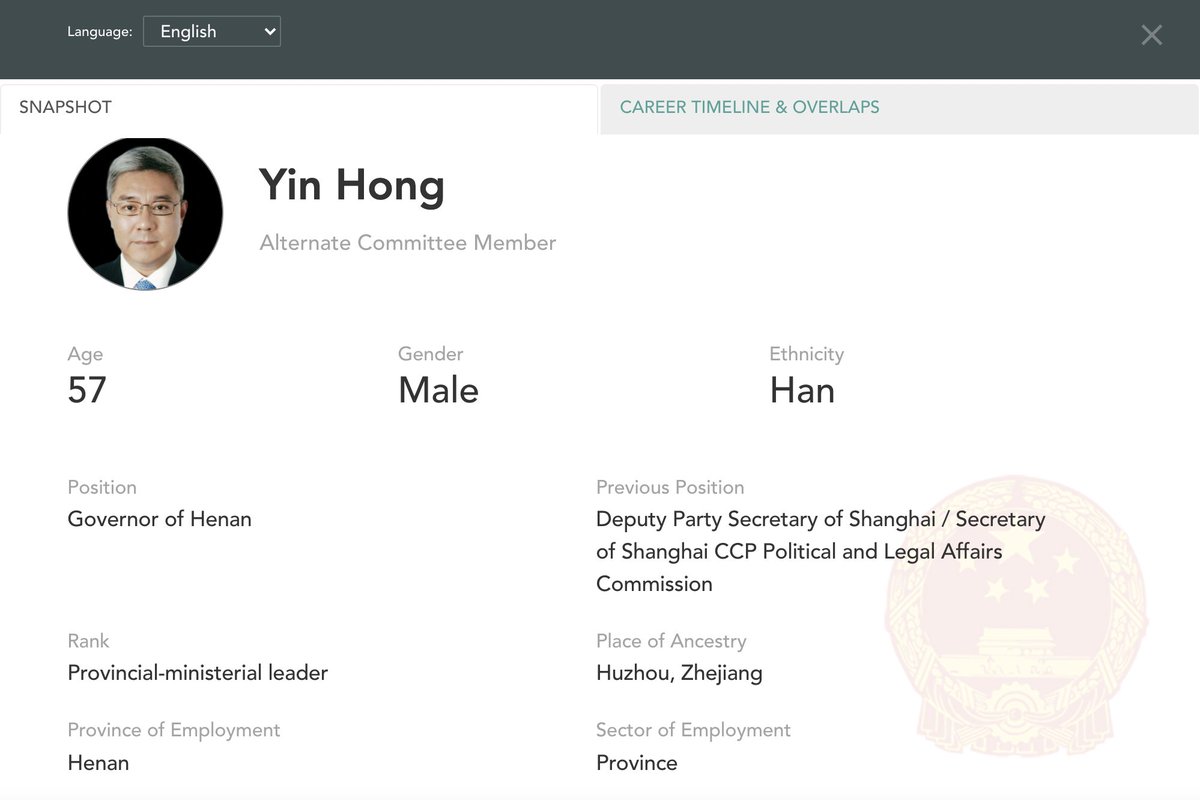Viewport: 1200px width, 800px height.
Task: Click the Previous Position label
Action: tap(670, 487)
